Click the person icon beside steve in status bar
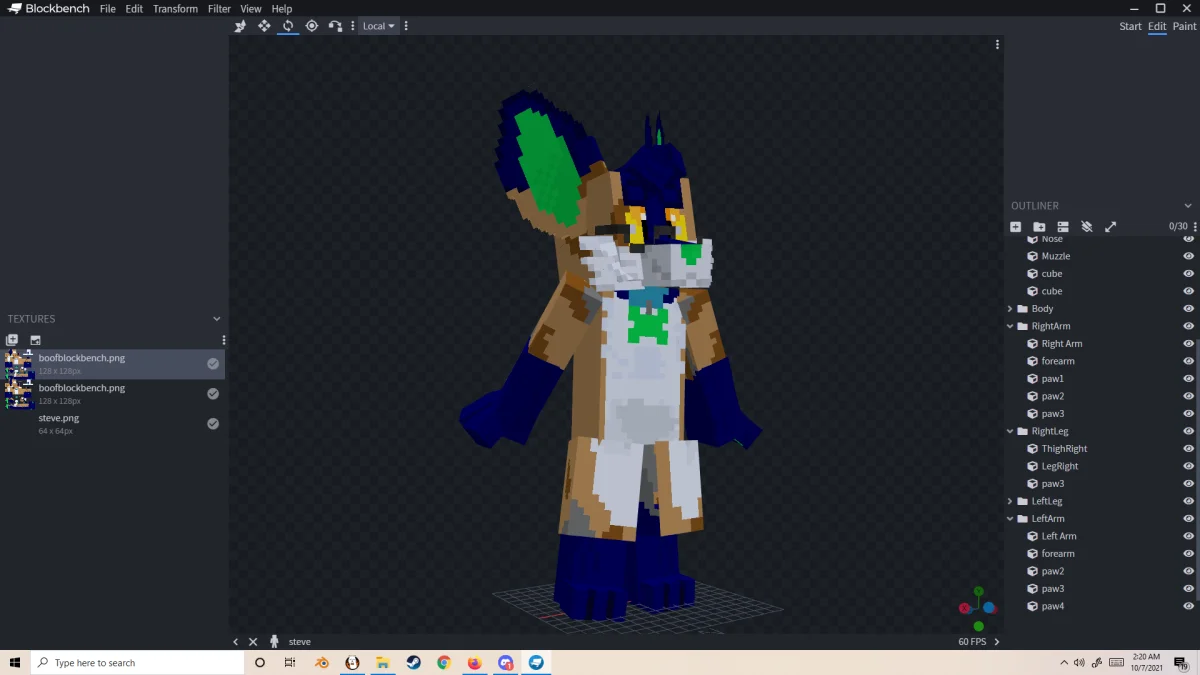Viewport: 1200px width, 675px height. click(274, 641)
